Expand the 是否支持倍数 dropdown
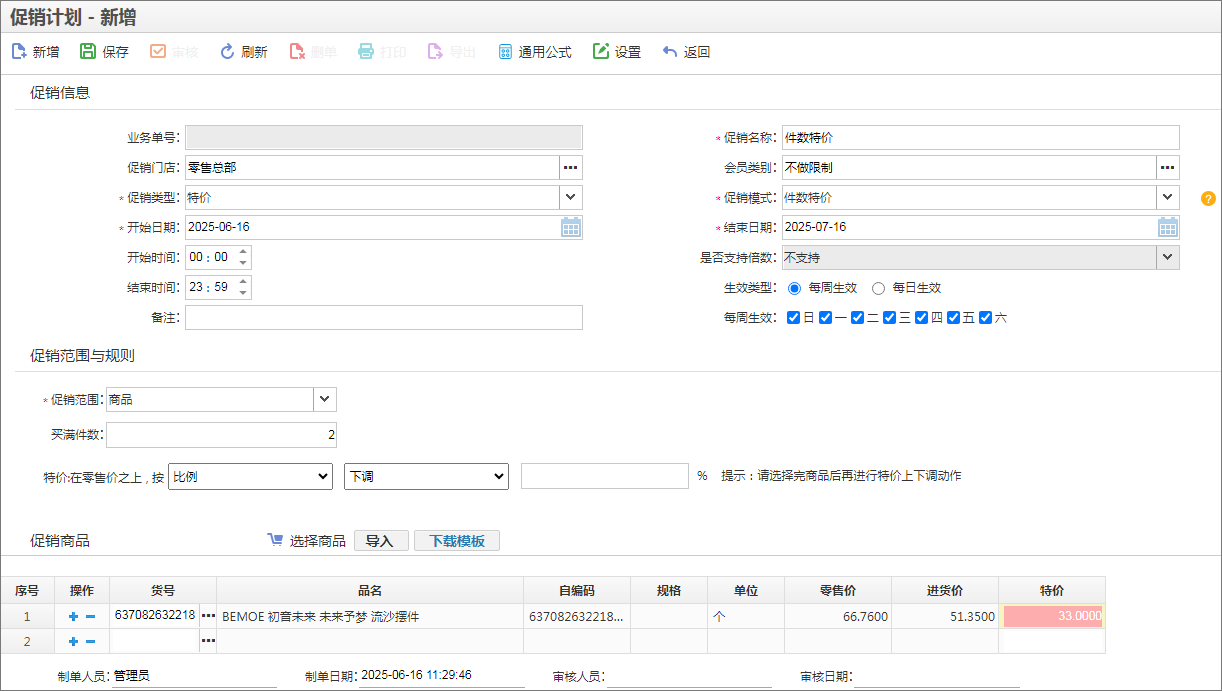The height and width of the screenshot is (691, 1222). (1168, 257)
